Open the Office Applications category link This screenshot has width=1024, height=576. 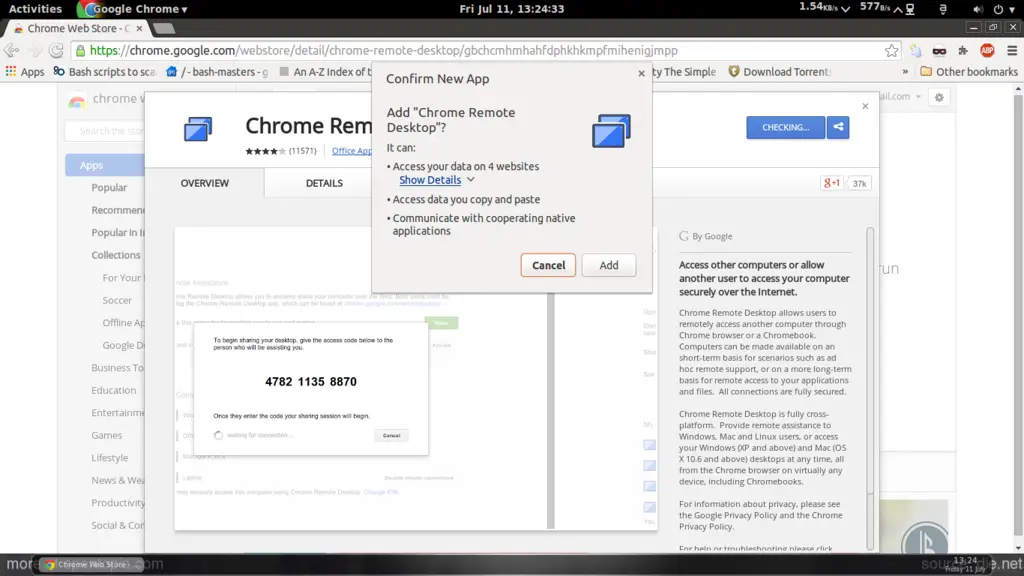(x=351, y=151)
